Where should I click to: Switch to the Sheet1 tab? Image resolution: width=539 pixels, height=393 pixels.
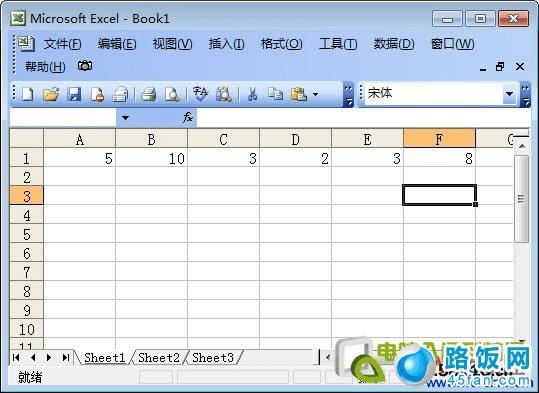(x=104, y=358)
